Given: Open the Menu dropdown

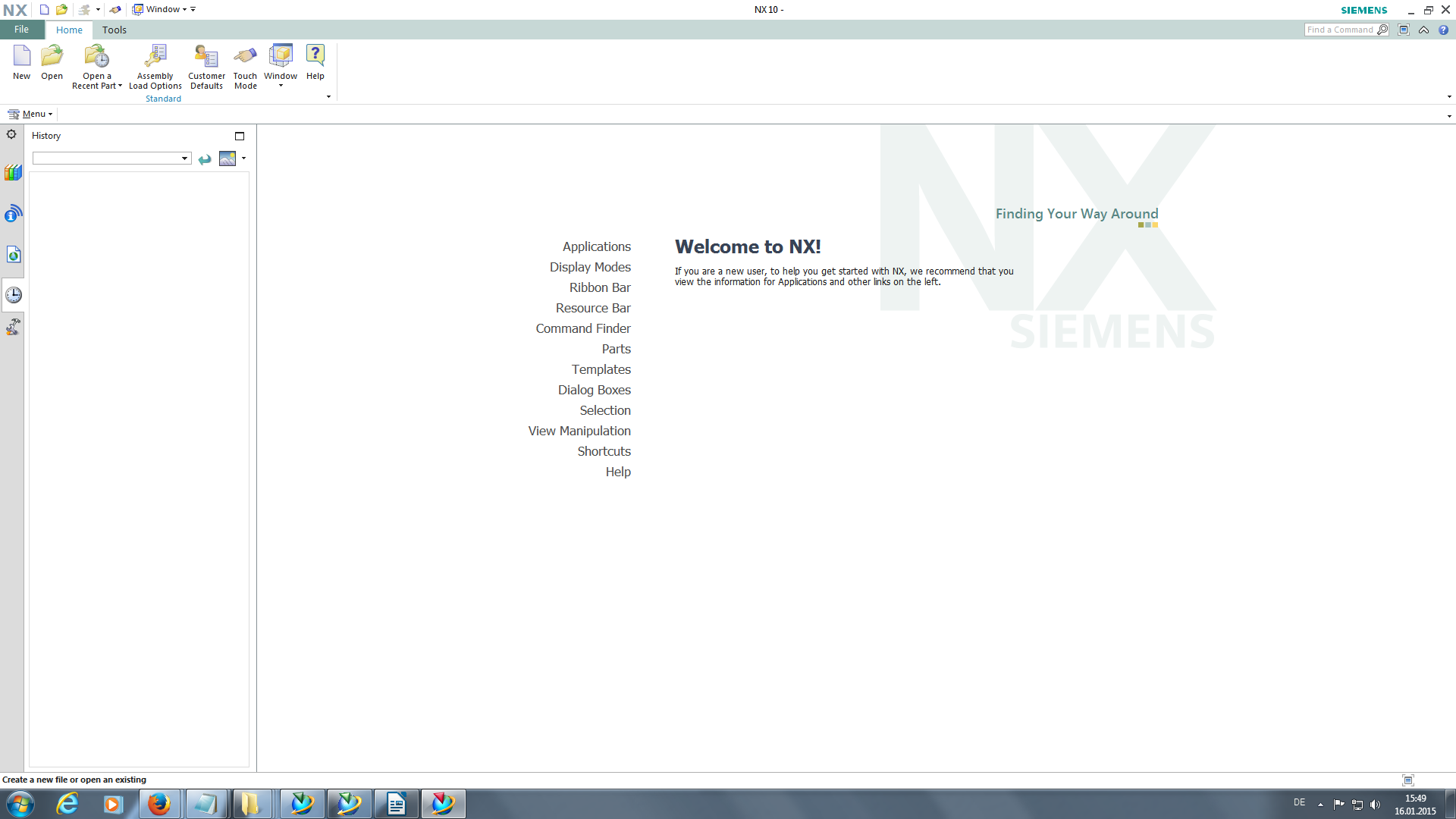Looking at the screenshot, I should coord(30,114).
